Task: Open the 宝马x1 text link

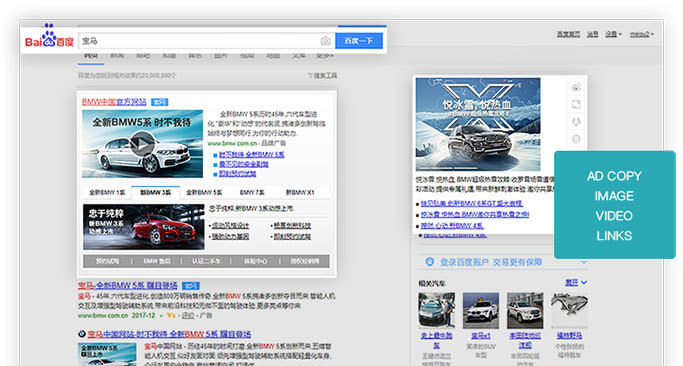Action: point(480,336)
